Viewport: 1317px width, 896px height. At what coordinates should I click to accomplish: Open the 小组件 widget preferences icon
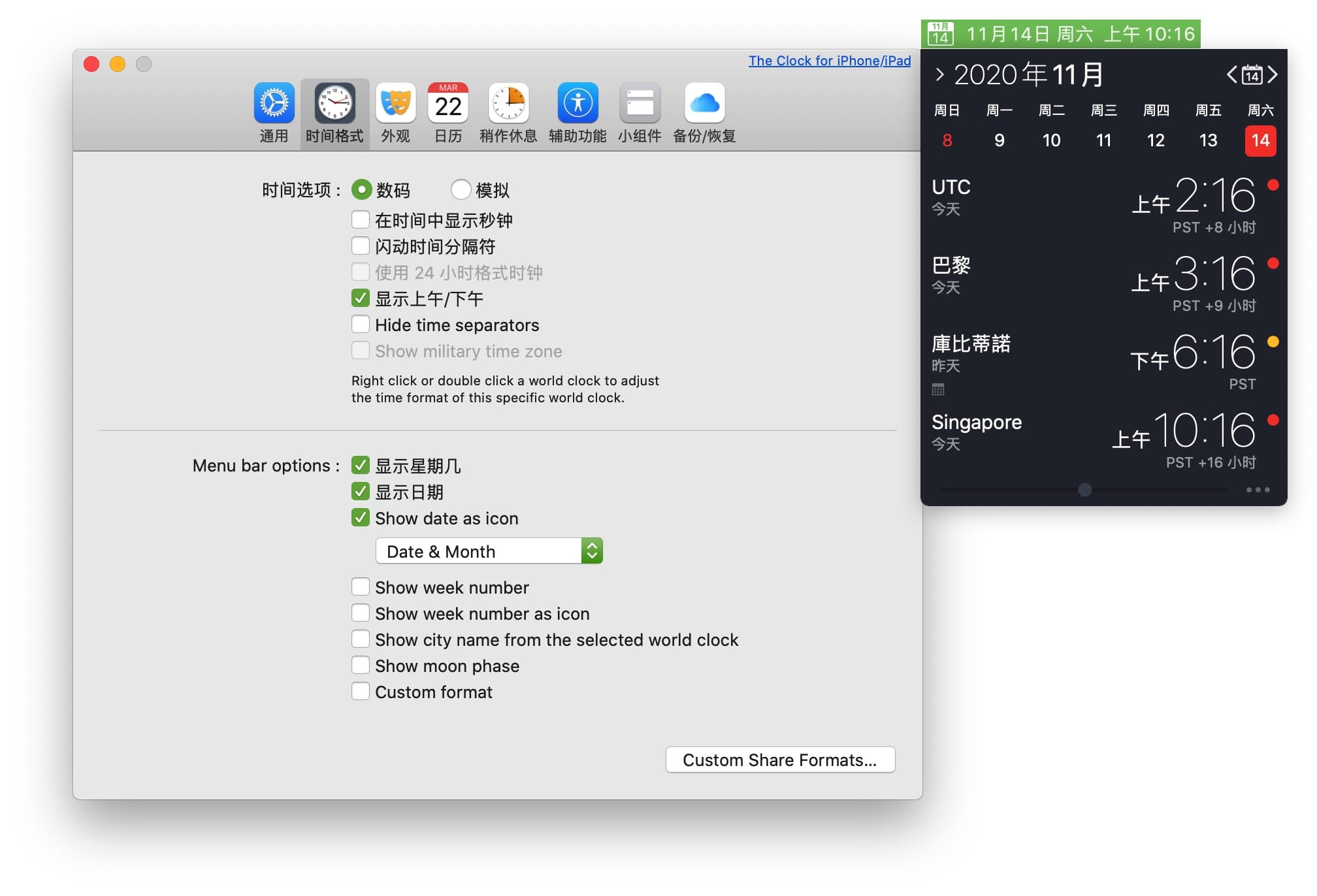640,103
